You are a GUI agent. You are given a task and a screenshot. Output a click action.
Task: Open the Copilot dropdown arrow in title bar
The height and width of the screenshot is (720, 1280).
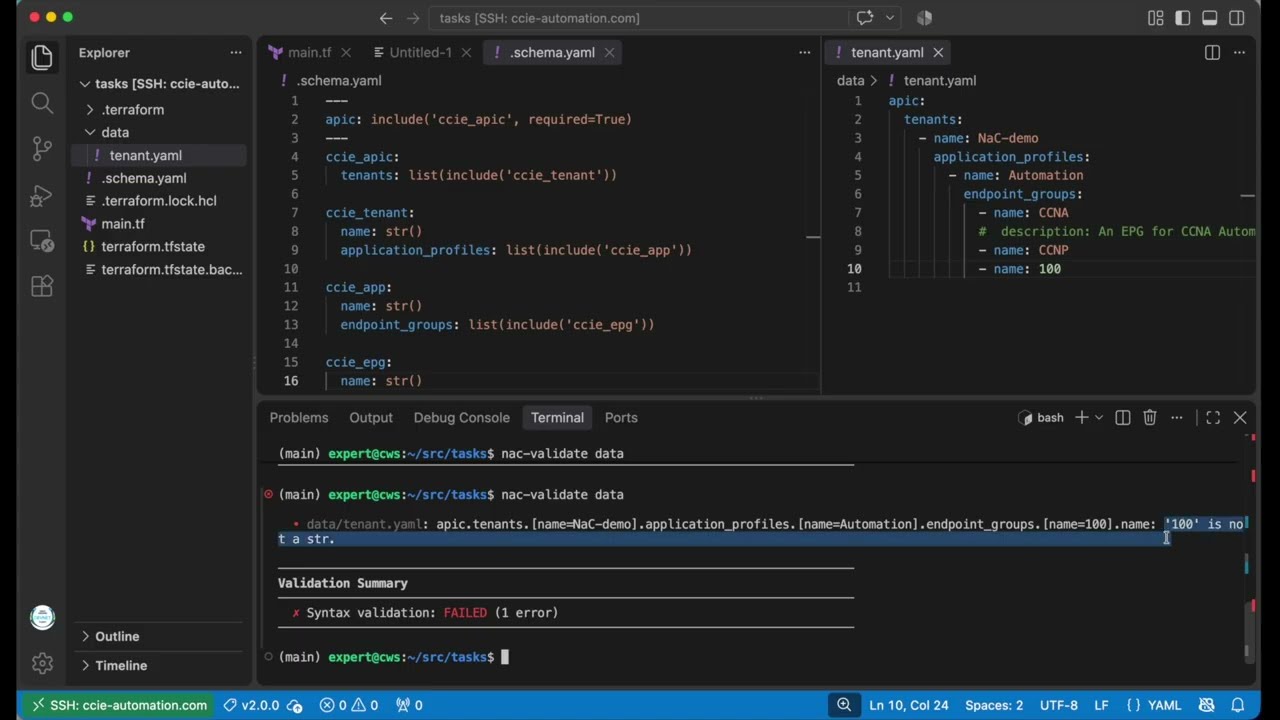[x=889, y=18]
